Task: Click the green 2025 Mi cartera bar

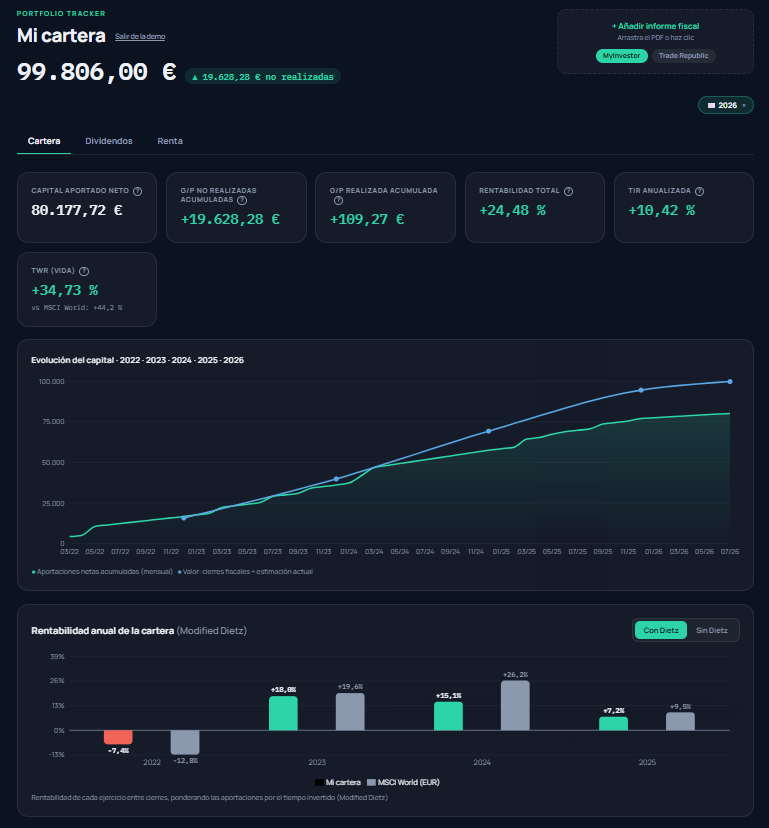Action: (x=614, y=724)
